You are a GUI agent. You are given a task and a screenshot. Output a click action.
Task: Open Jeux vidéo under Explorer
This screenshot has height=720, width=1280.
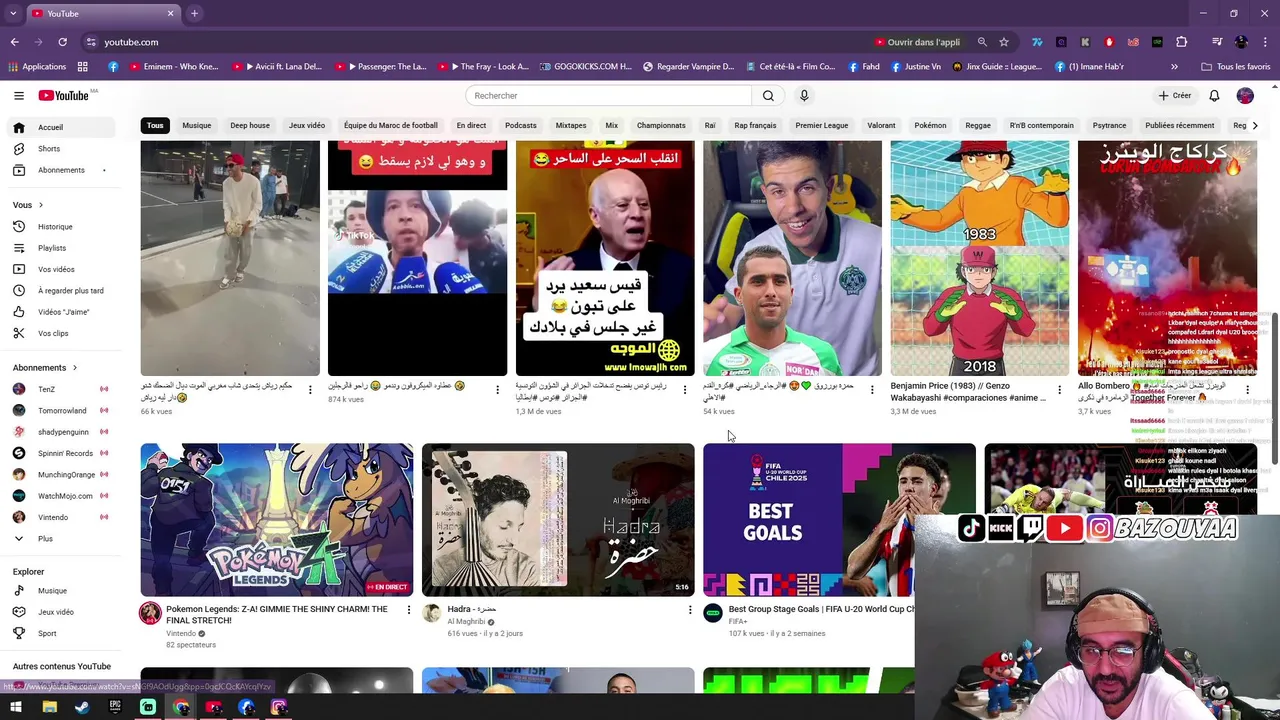(62, 612)
